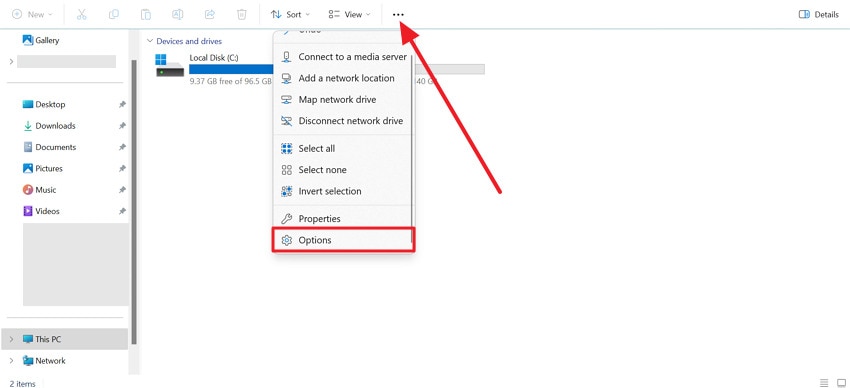This screenshot has width=850, height=388.
Task: Open the See more three-dots menu
Action: click(x=398, y=15)
